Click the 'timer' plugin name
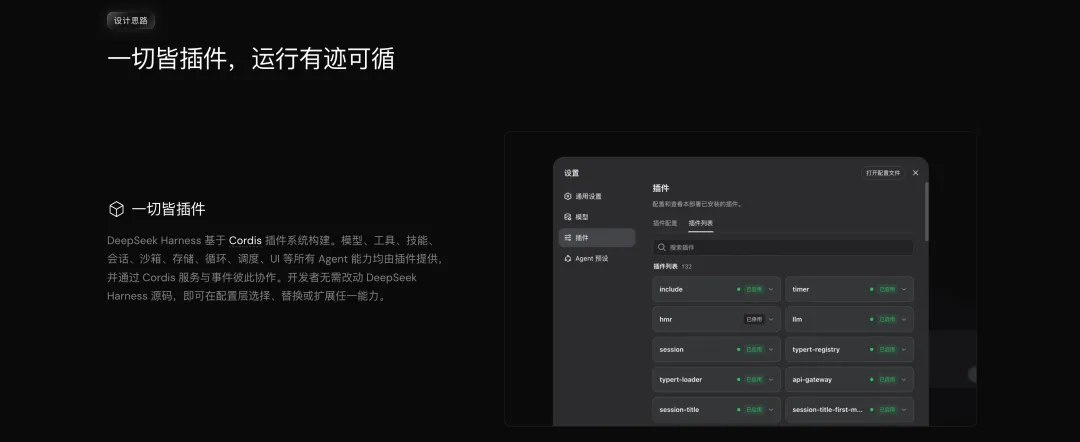 (800, 289)
